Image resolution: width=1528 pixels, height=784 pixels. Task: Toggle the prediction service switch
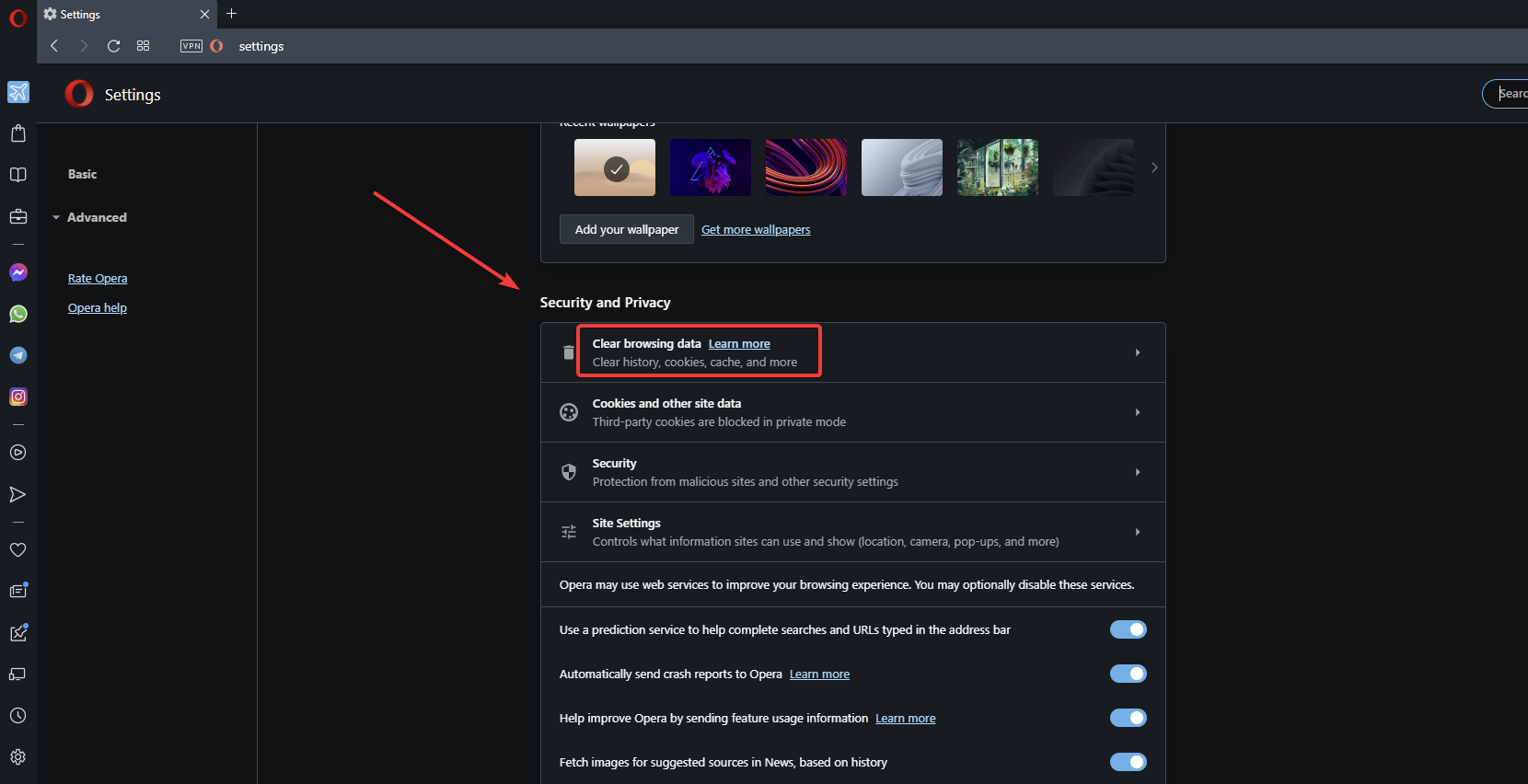tap(1128, 629)
